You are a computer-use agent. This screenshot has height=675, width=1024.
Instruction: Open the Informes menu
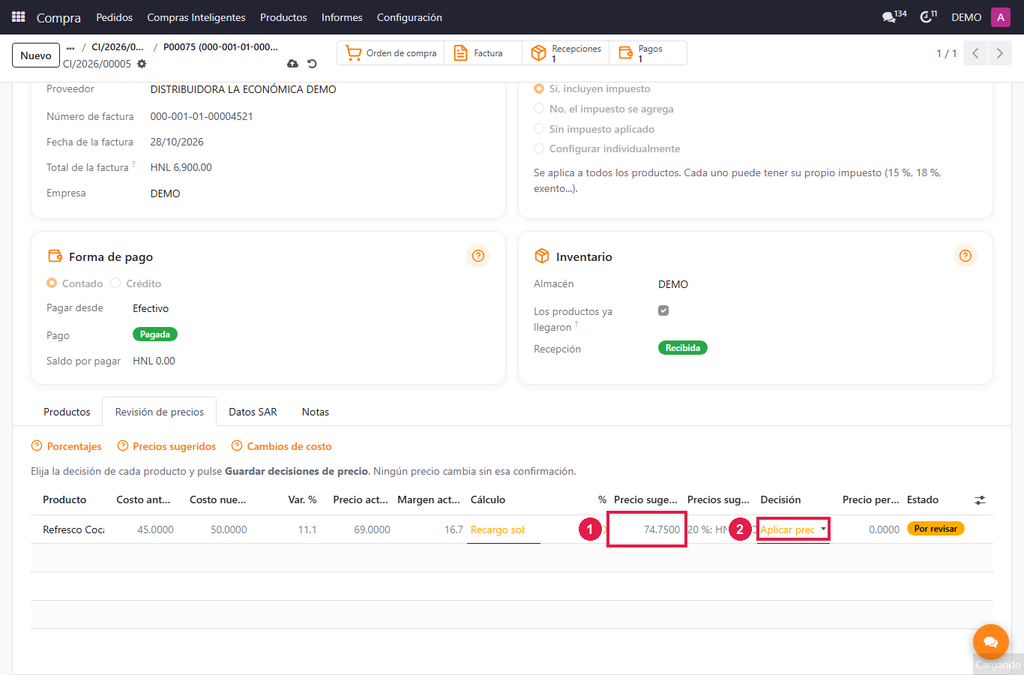[x=342, y=17]
